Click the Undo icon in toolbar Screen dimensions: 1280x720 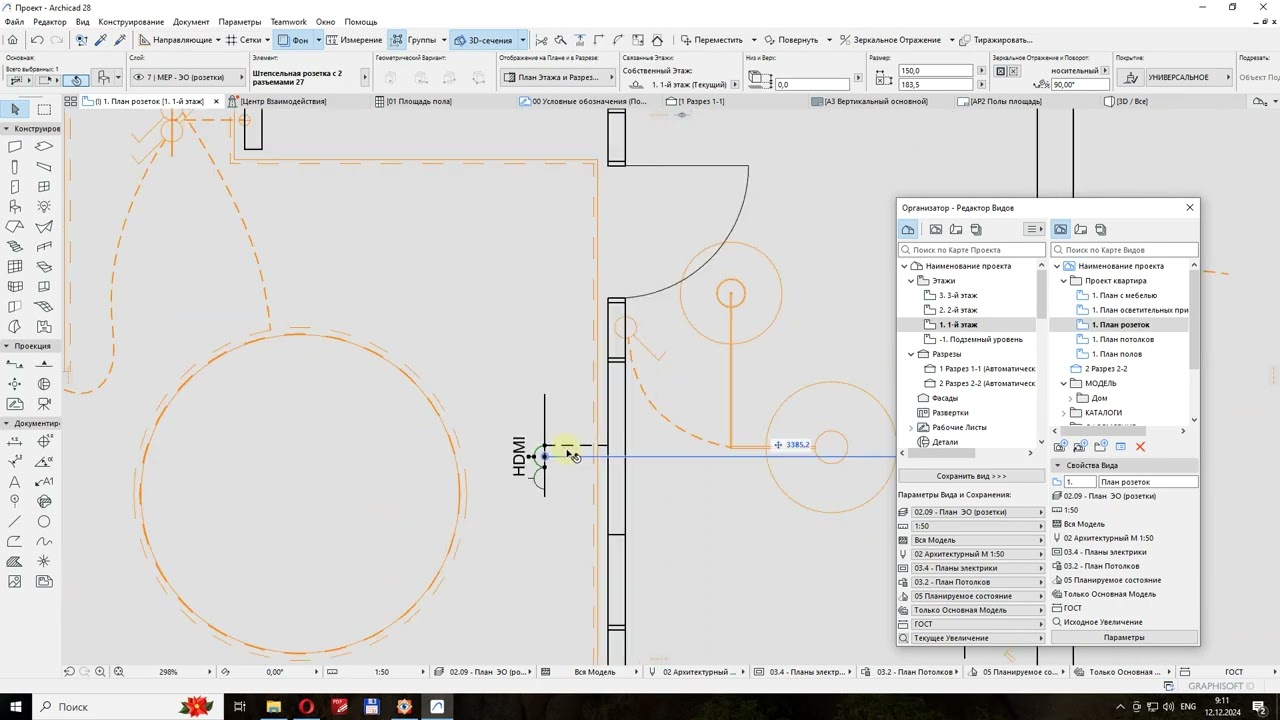37,40
